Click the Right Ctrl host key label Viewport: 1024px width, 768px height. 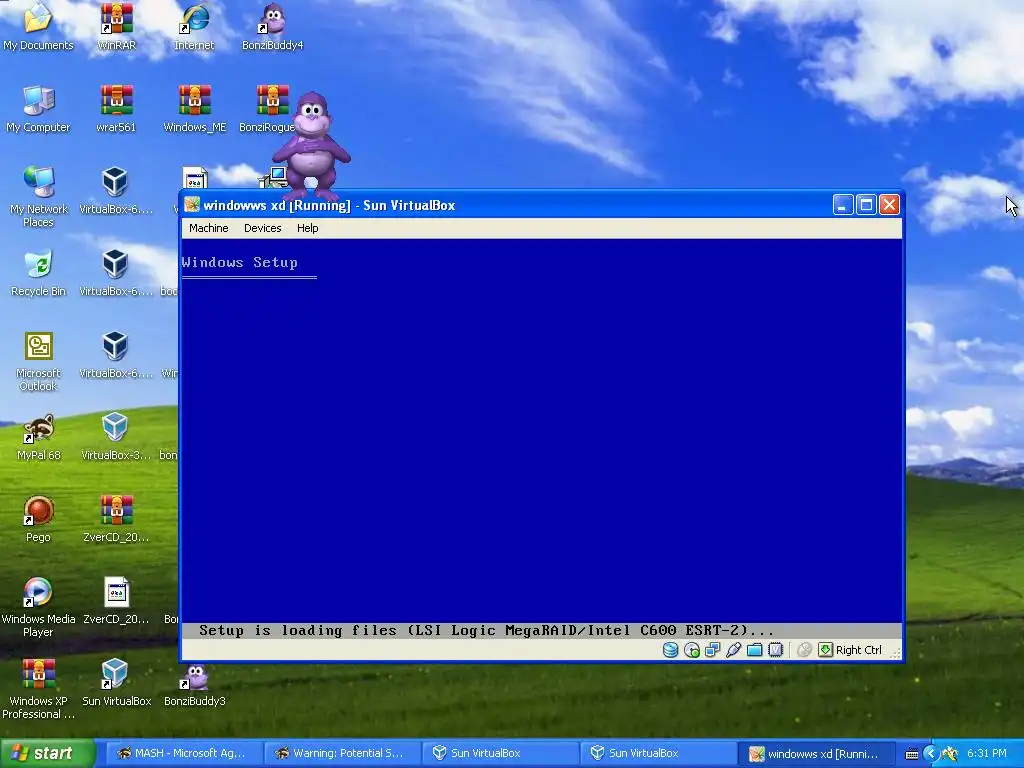click(x=859, y=650)
